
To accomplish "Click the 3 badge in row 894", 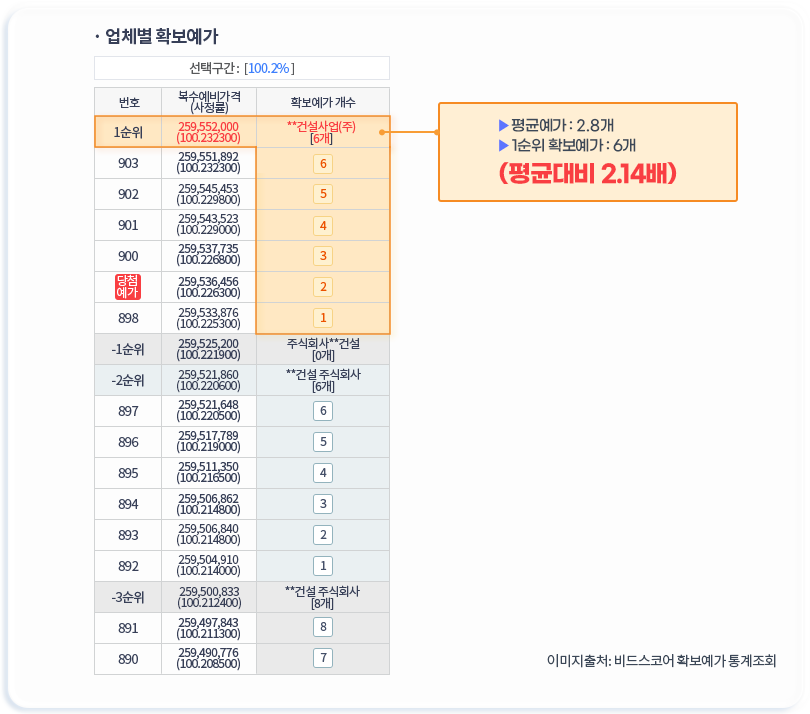I will point(323,504).
